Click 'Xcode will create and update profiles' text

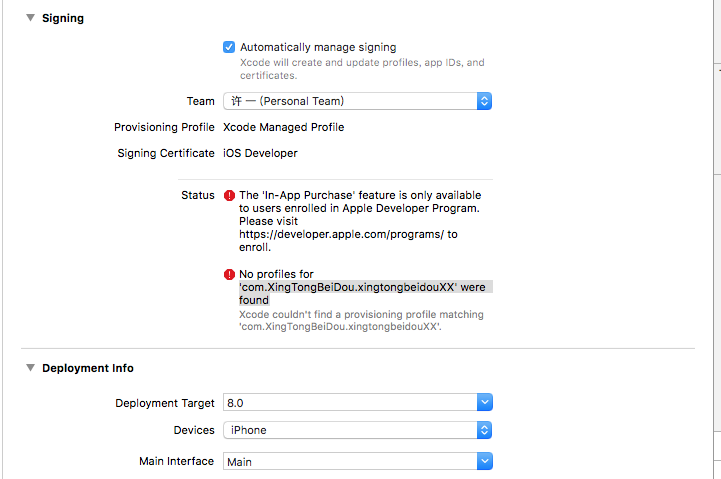(362, 69)
